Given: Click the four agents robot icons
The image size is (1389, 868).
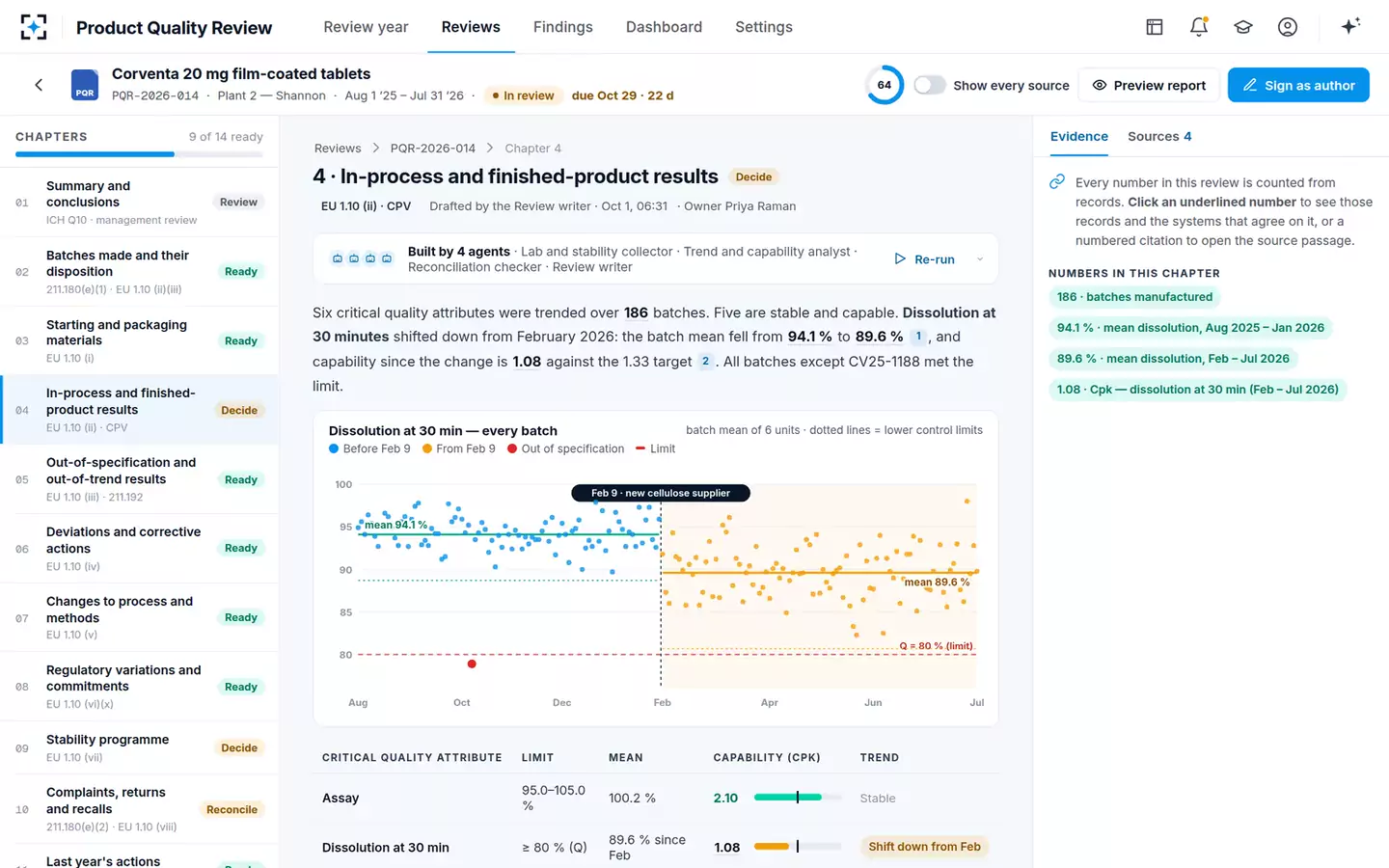Looking at the screenshot, I should coord(362,258).
